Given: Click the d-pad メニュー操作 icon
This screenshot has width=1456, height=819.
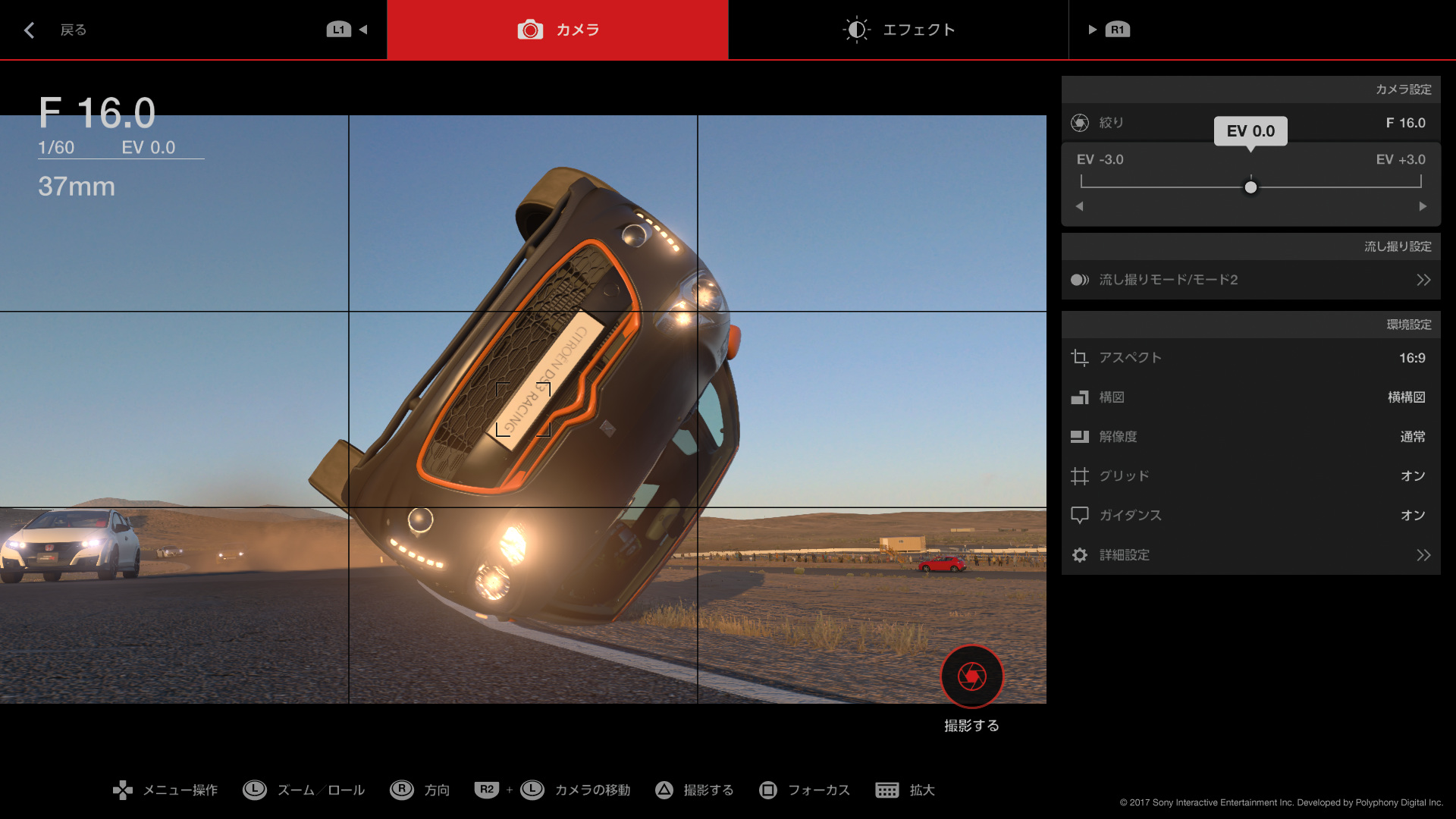Looking at the screenshot, I should tap(123, 790).
